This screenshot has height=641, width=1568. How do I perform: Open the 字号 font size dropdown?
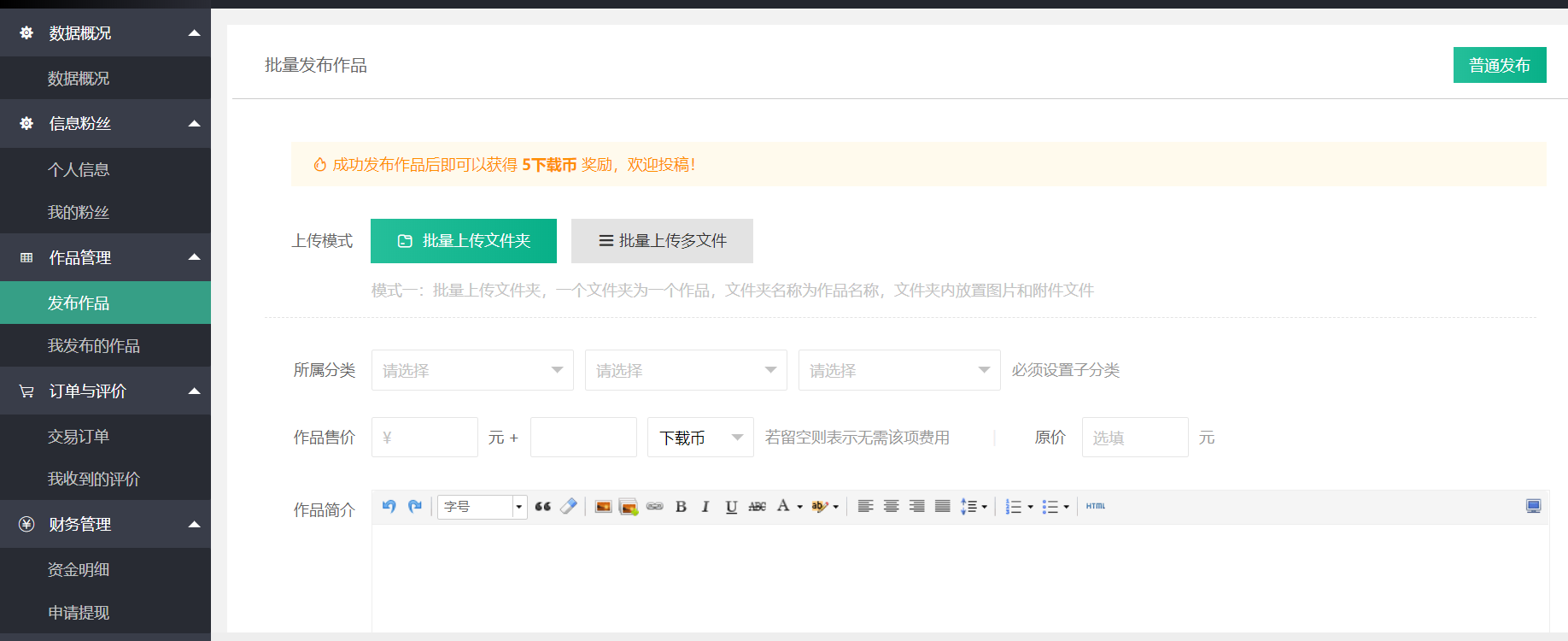coord(483,507)
